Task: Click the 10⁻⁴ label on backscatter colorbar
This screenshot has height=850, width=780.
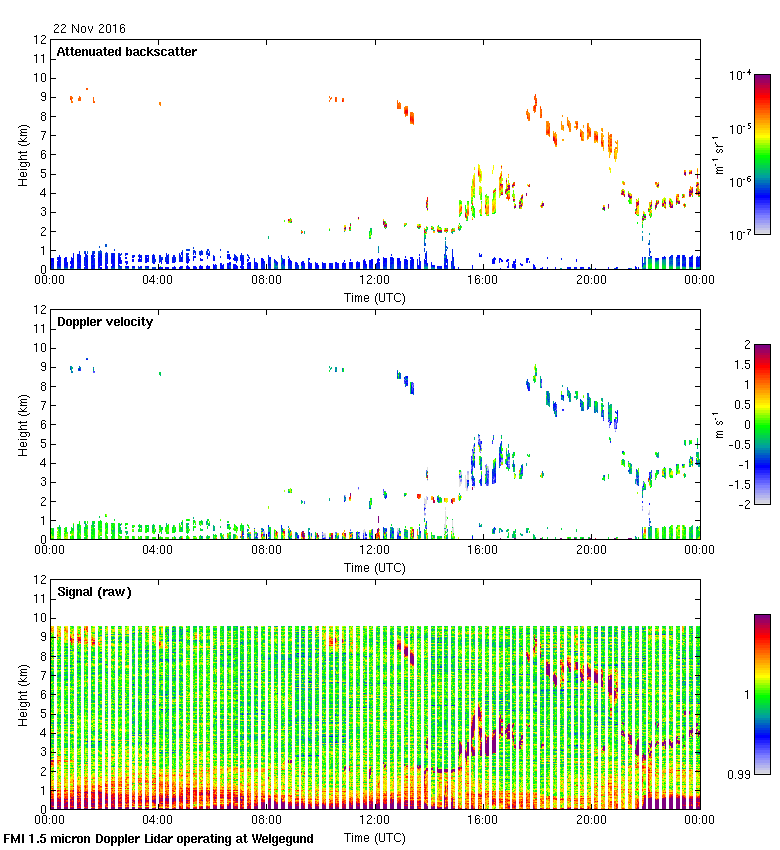Action: tap(741, 76)
